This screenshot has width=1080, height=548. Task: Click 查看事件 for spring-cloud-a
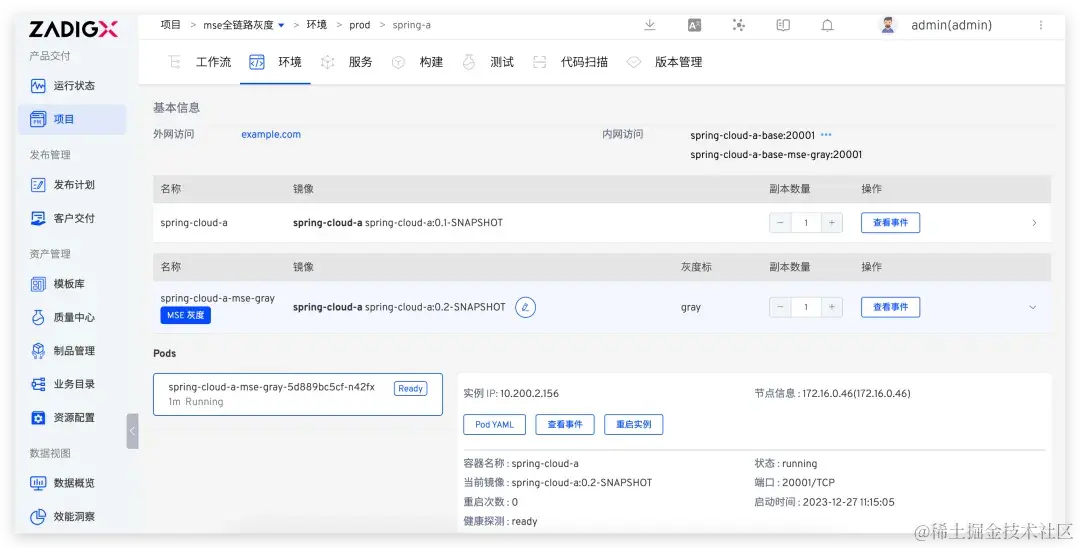coord(891,223)
